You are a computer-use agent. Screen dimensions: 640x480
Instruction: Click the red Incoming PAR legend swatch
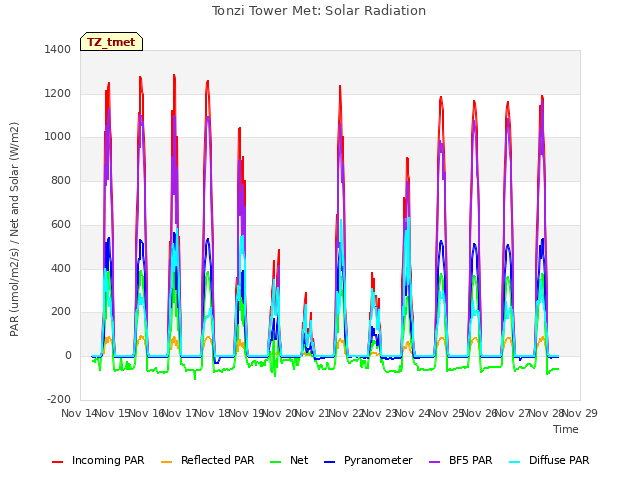[x=58, y=462]
